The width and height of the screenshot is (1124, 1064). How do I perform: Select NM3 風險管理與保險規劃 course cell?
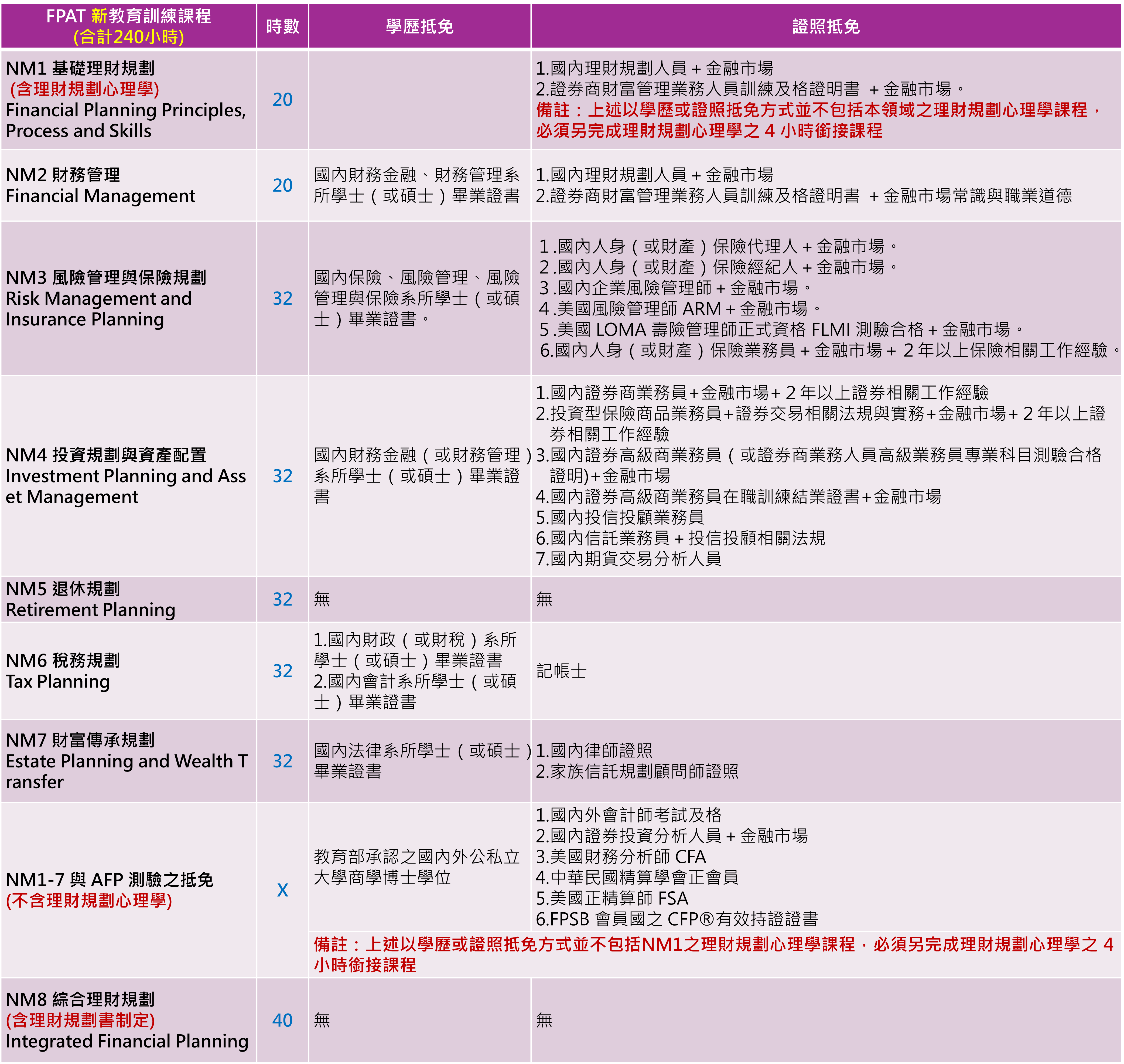point(129,298)
